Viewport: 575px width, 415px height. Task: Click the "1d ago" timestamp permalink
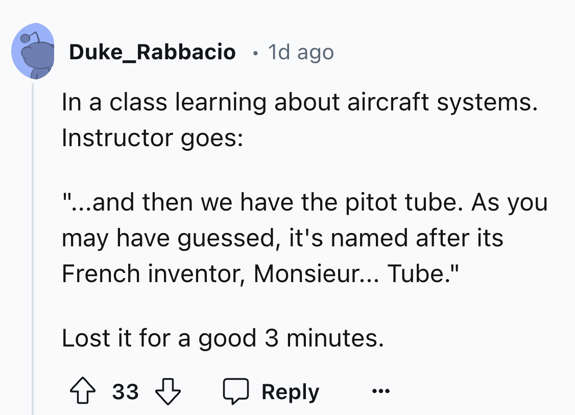(x=301, y=52)
